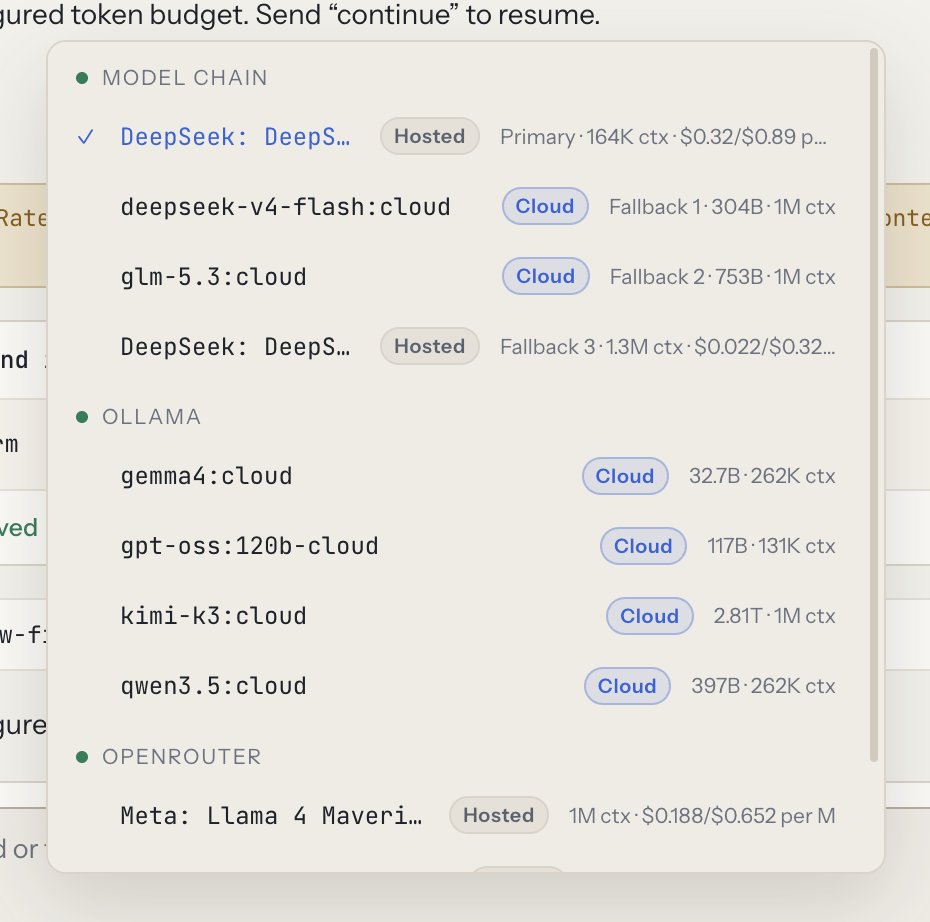The width and height of the screenshot is (930, 922).
Task: Click 'Fallback 2 · 753B · 1M ctx' text
Action: (x=722, y=277)
